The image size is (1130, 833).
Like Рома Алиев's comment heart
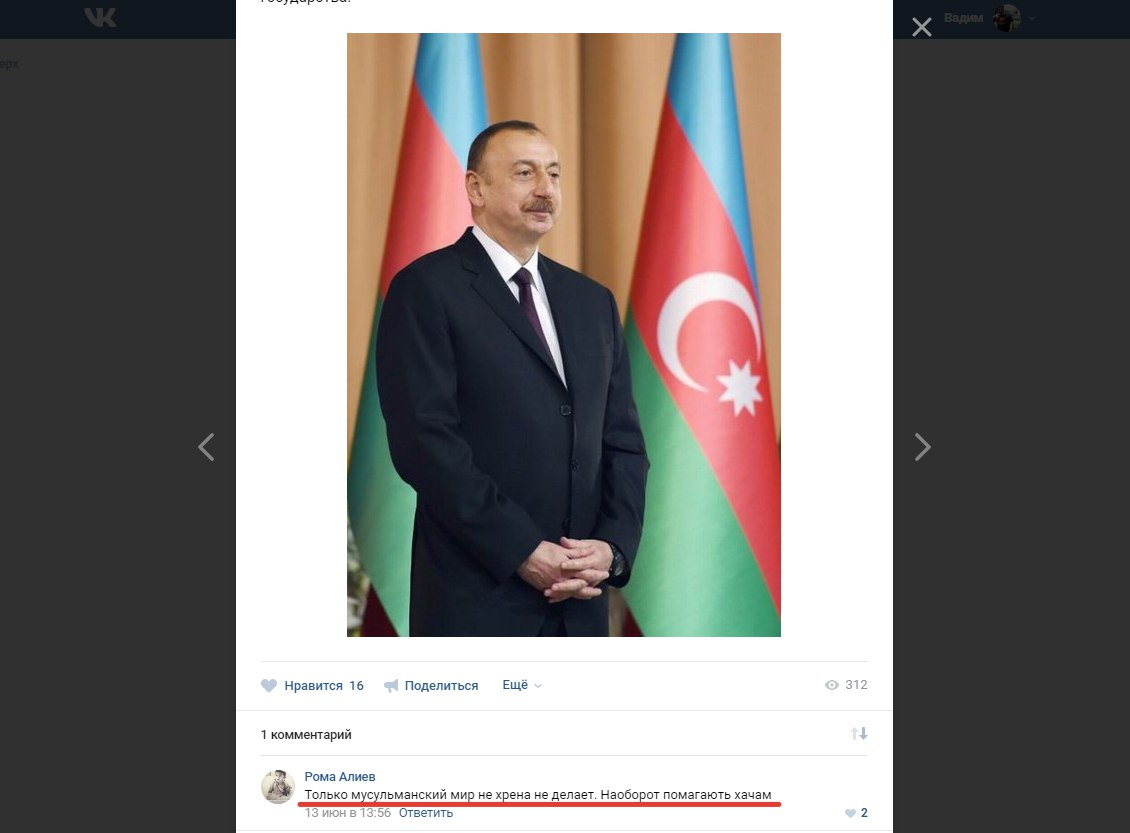(850, 813)
